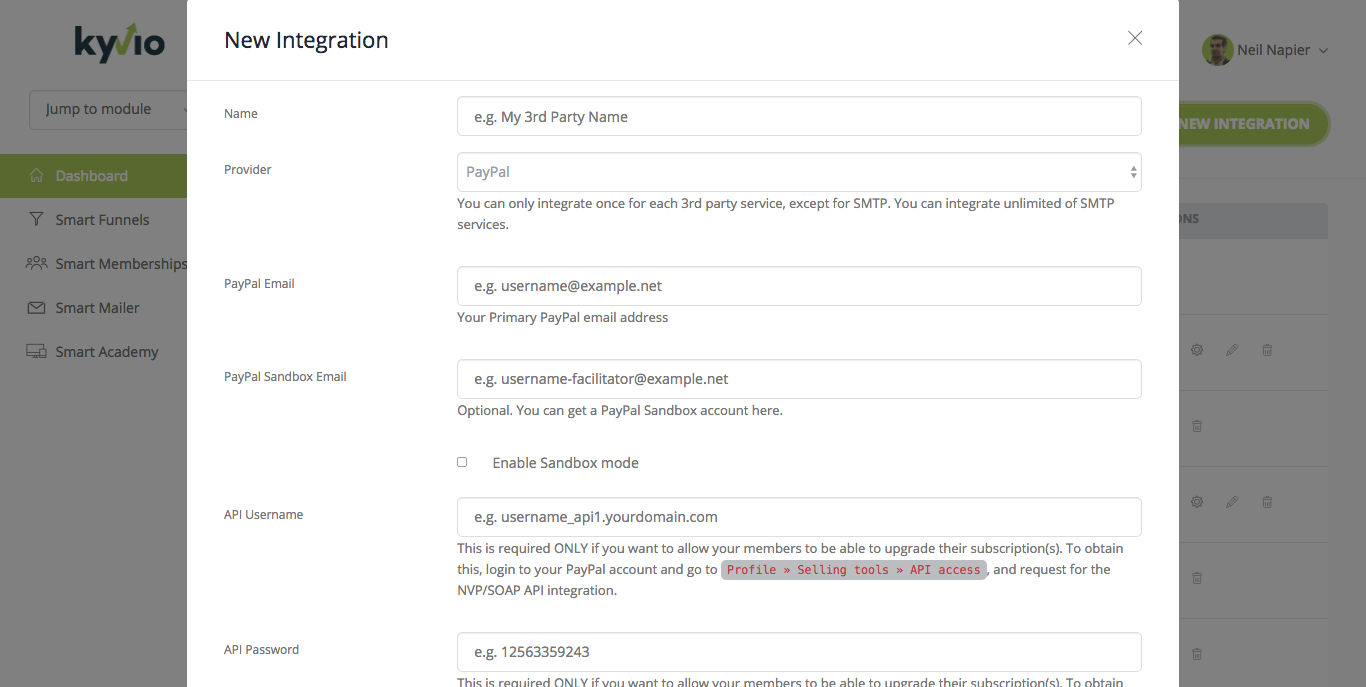This screenshot has width=1366, height=687.
Task: Click the 'PayPal Email' field label
Action: click(x=259, y=284)
